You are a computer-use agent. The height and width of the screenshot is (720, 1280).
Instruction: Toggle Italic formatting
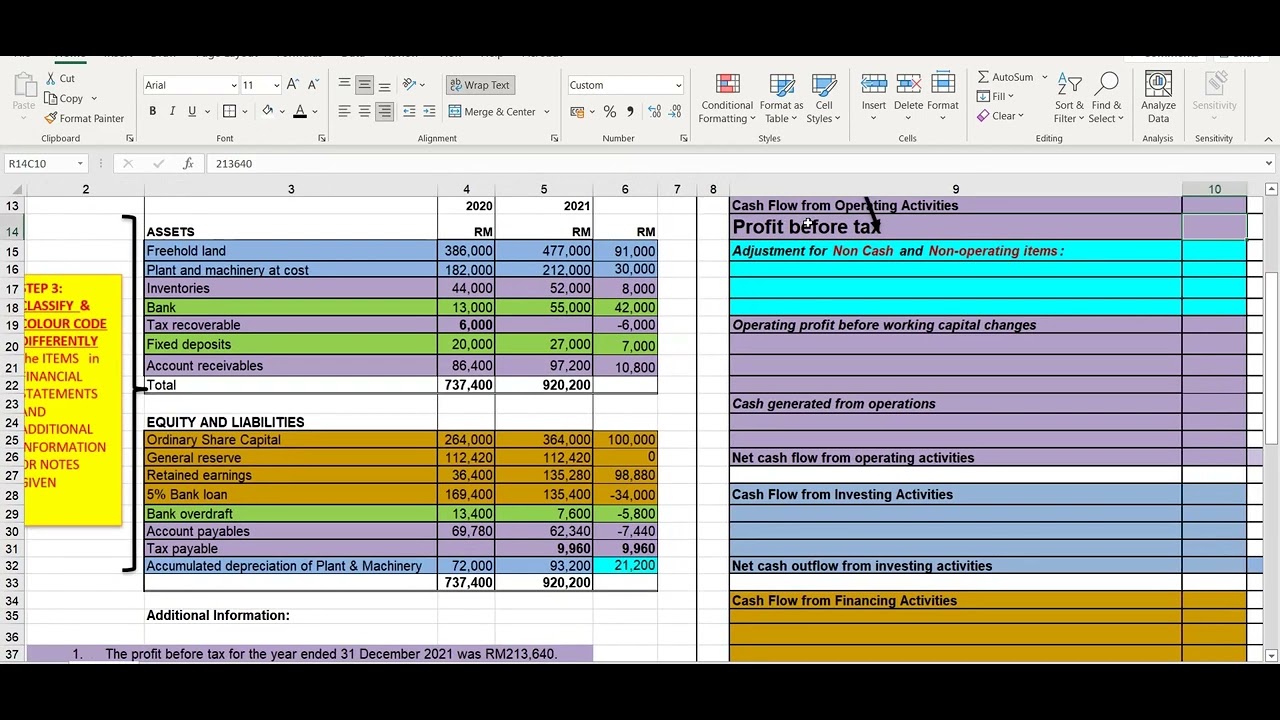172,112
